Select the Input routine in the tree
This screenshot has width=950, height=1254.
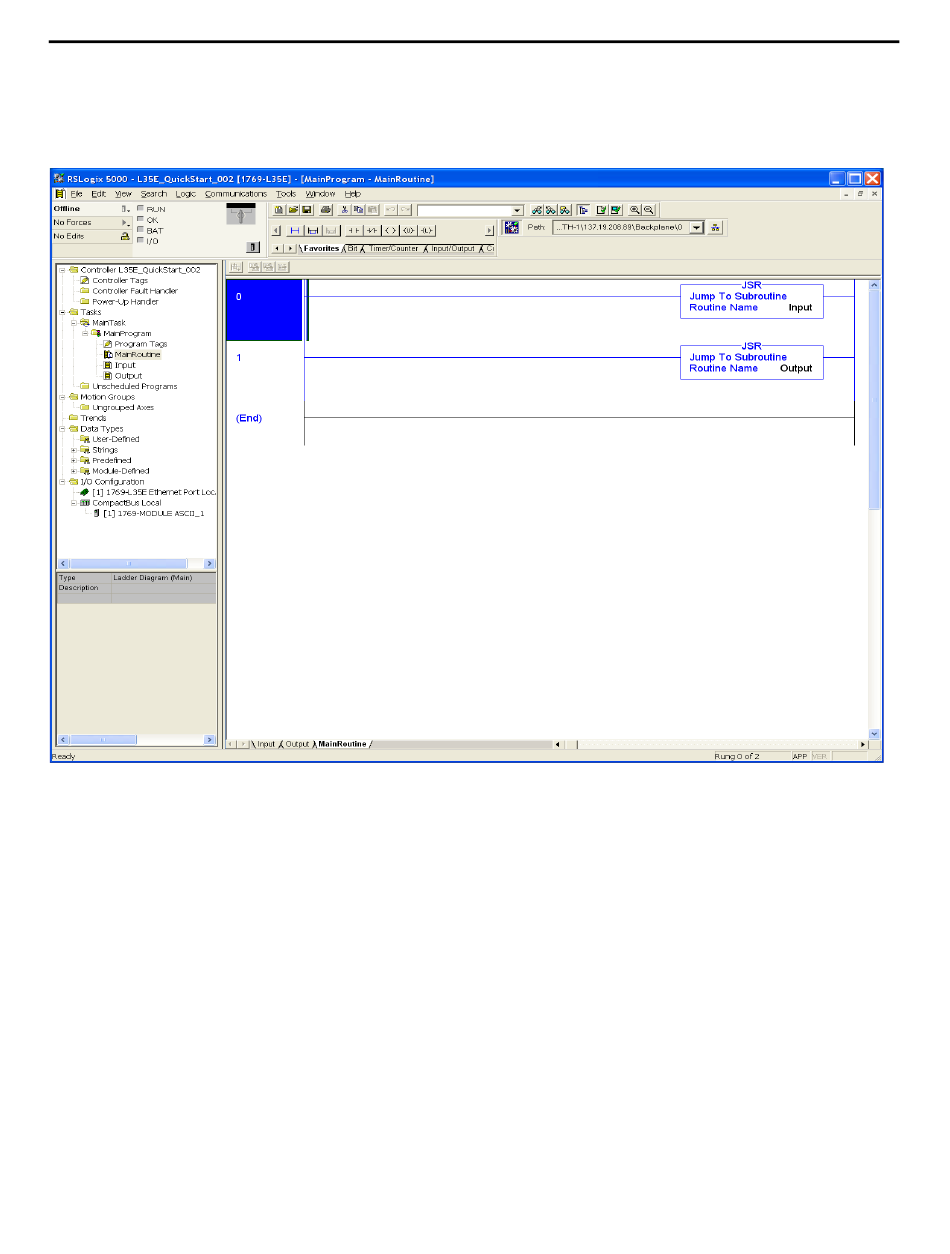125,365
